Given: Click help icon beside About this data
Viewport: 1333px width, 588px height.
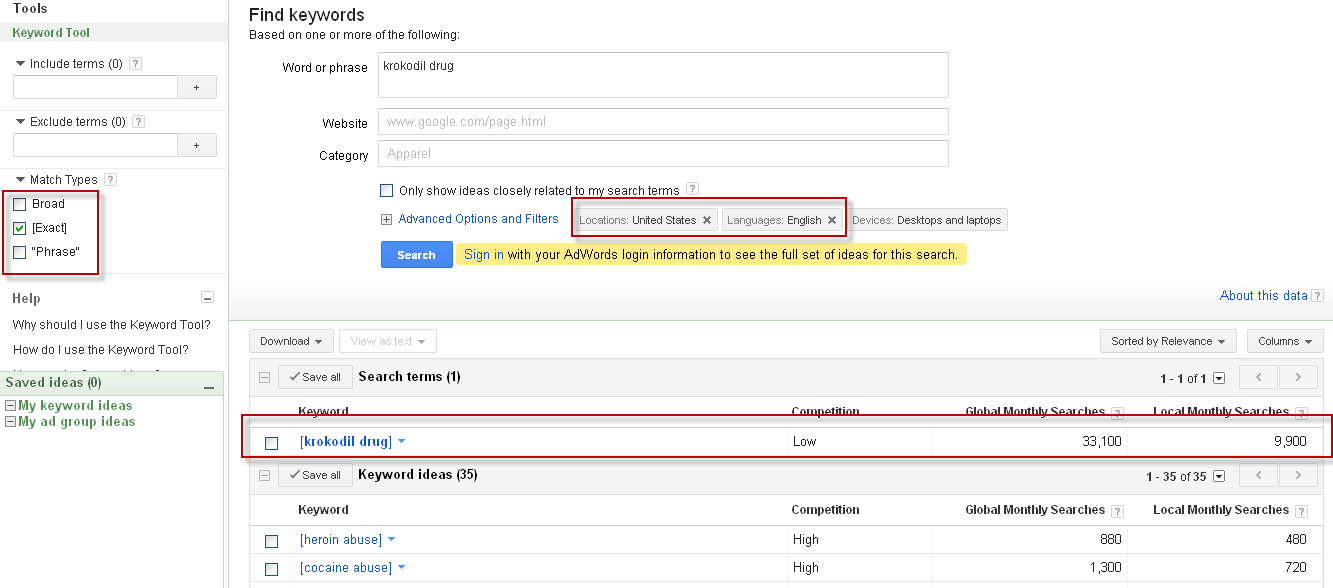Looking at the screenshot, I should [1317, 296].
